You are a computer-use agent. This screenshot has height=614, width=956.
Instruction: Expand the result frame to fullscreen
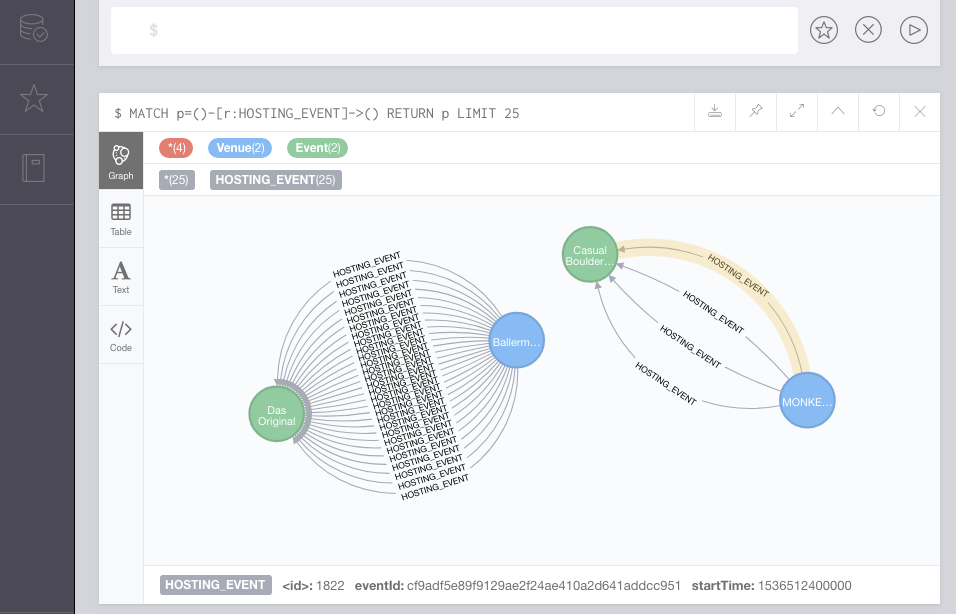tap(797, 112)
